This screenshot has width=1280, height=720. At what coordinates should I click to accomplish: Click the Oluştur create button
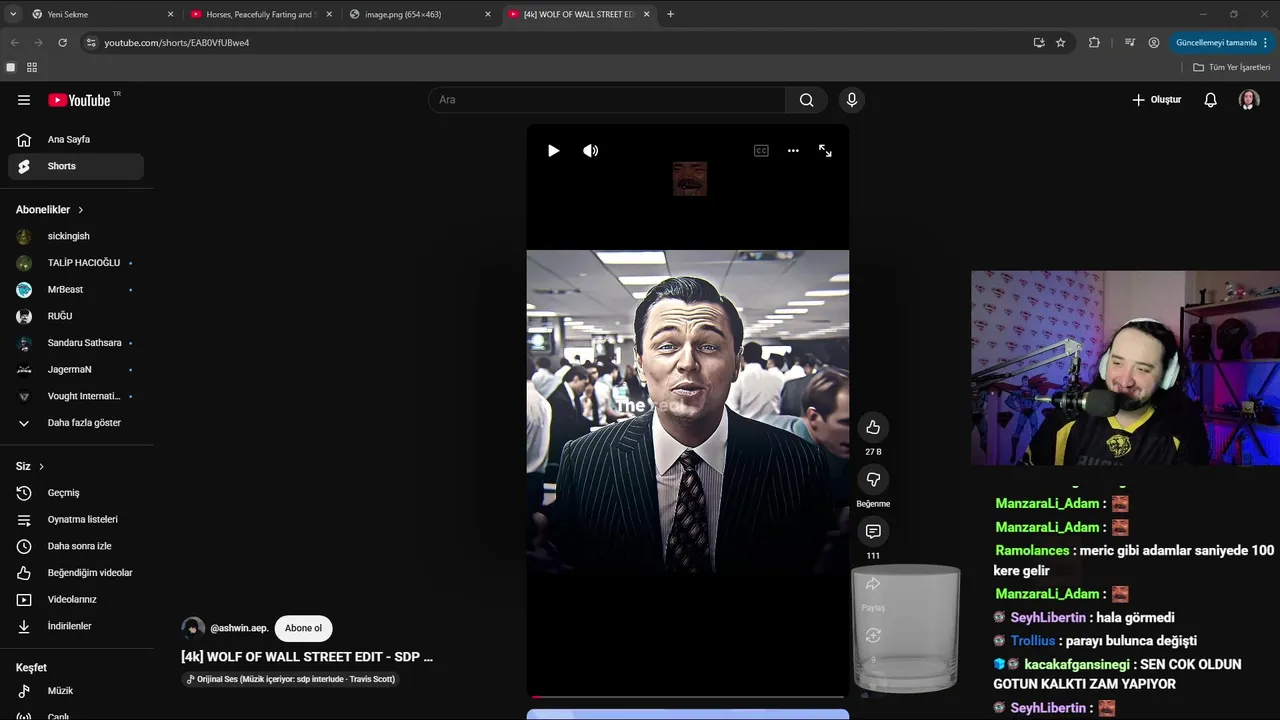pyautogui.click(x=1157, y=100)
